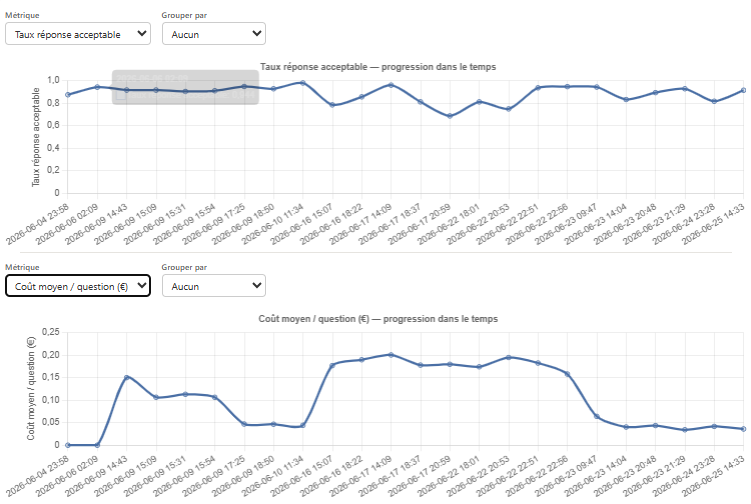
Task: Click the 2026-06-10 11:34 point on cost chart
Action: 303,425
